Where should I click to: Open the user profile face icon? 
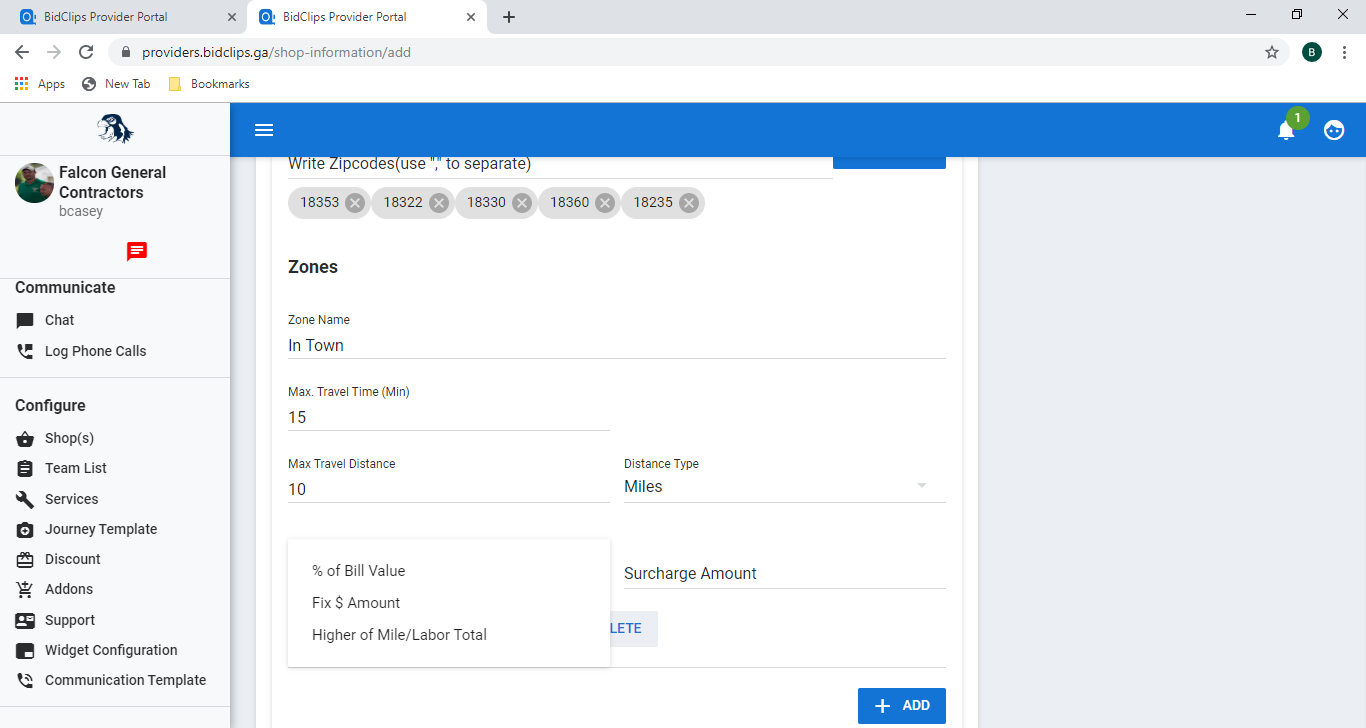(1334, 130)
